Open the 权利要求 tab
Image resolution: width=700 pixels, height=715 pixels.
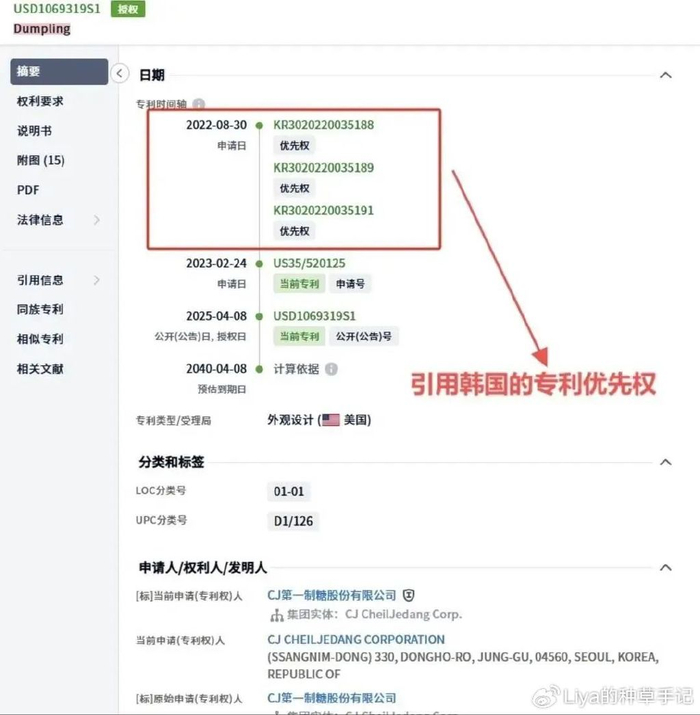coord(40,101)
